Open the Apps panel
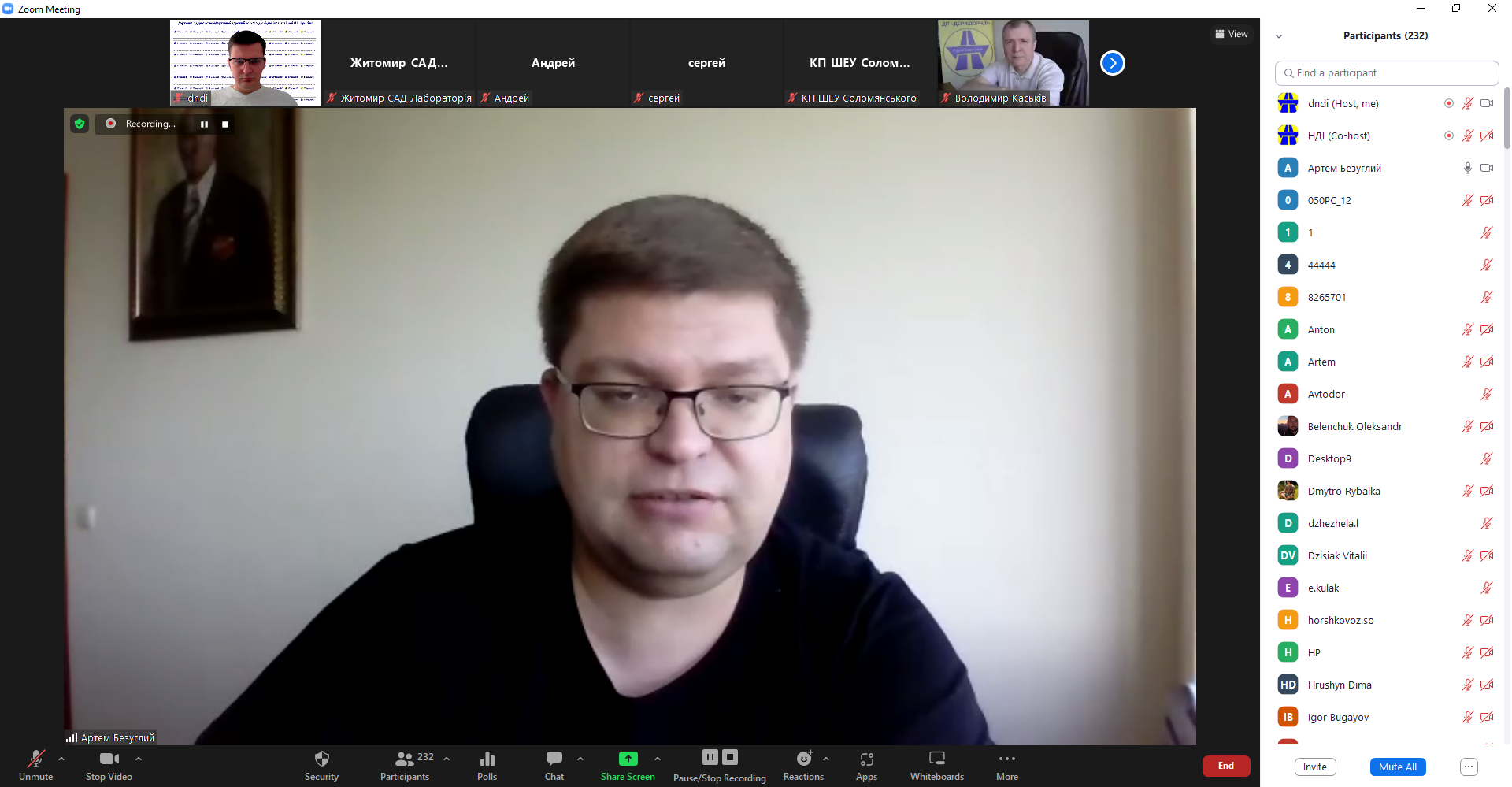 click(x=866, y=765)
